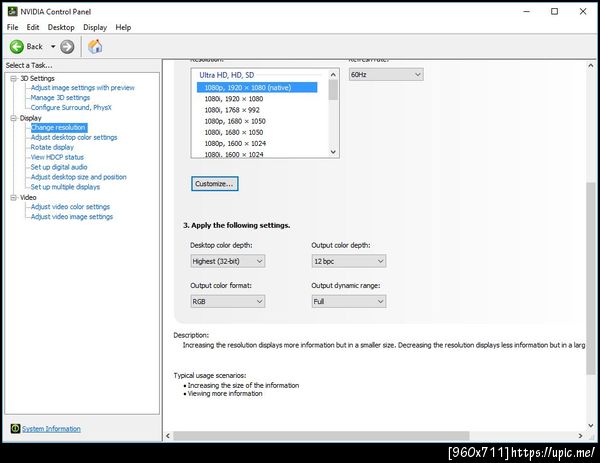This screenshot has width=600, height=463.
Task: Click the Ultra HD, HD, SD group header
Action: (x=227, y=75)
